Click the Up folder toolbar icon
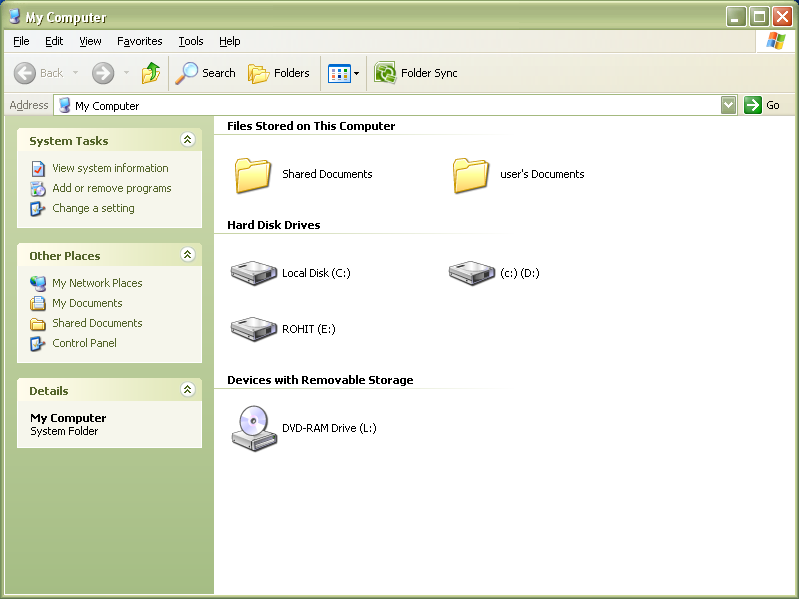 [151, 73]
